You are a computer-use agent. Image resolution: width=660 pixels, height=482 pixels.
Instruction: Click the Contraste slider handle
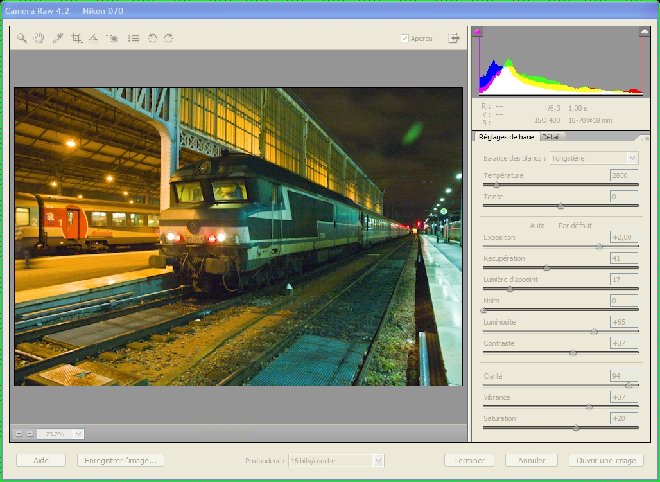tap(572, 353)
